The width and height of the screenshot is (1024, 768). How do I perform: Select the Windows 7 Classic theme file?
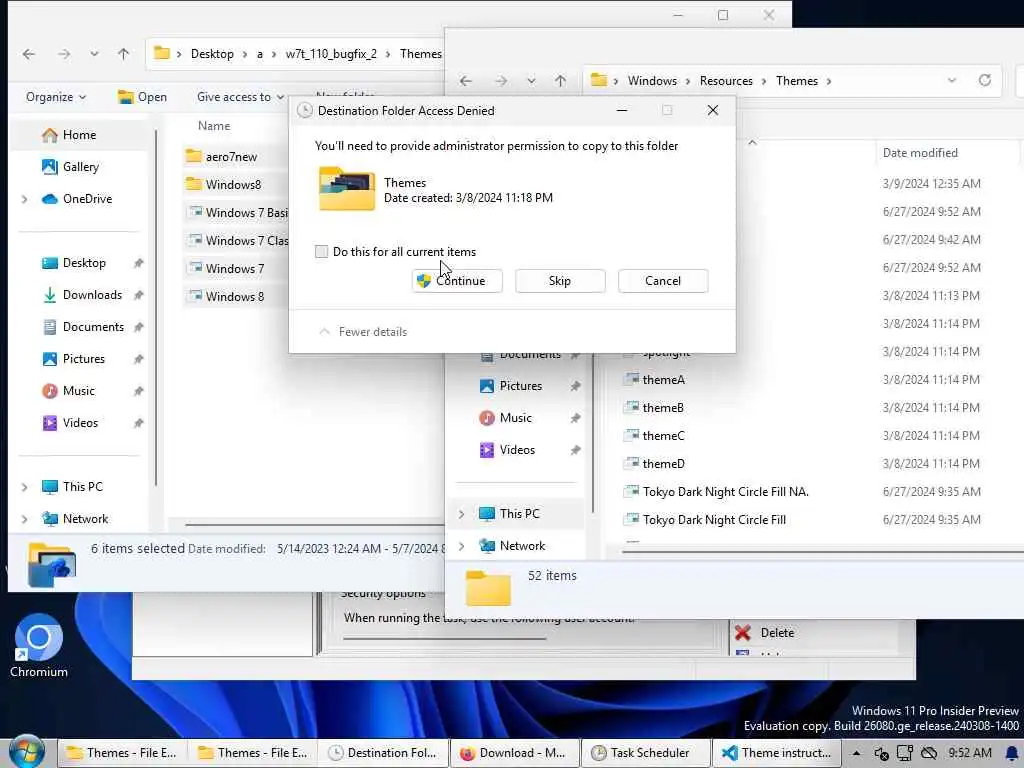[236, 240]
